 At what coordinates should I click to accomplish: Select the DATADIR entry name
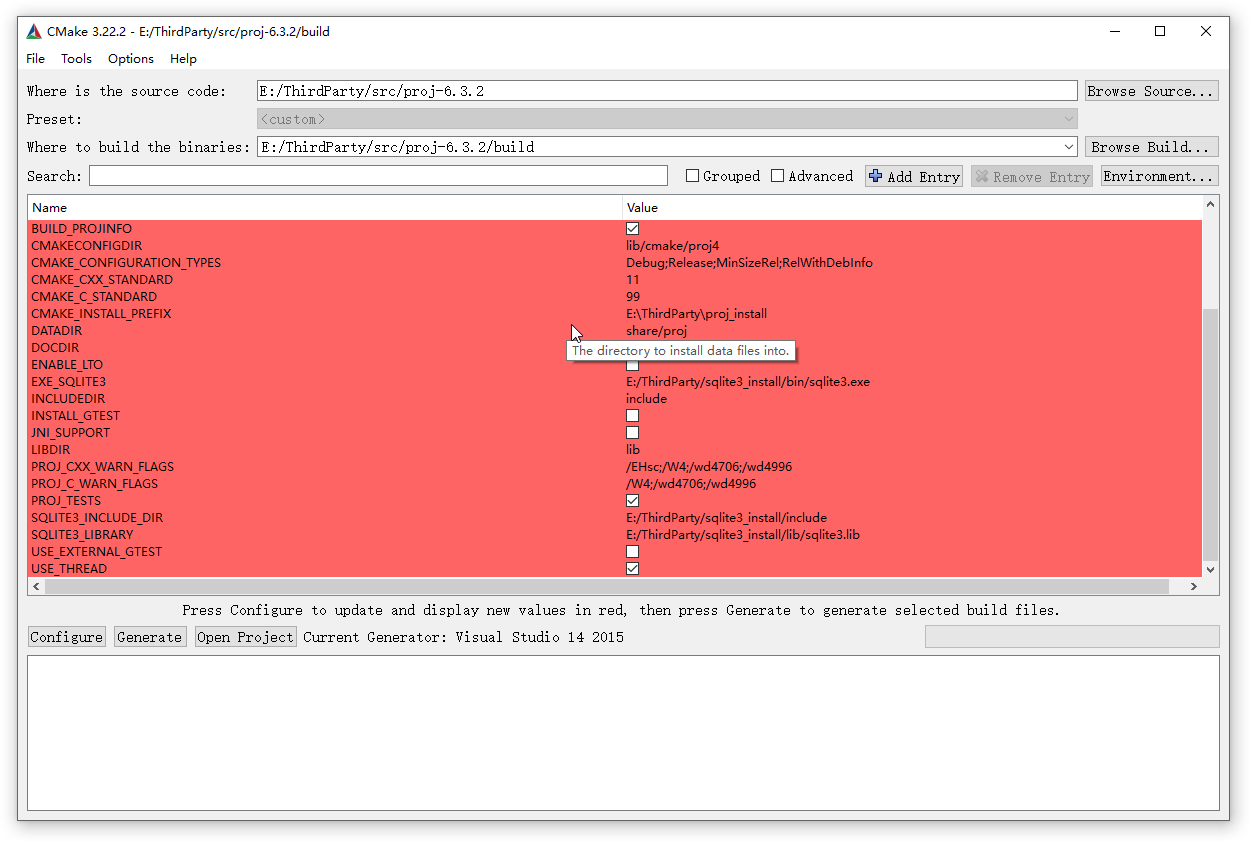click(x=57, y=331)
